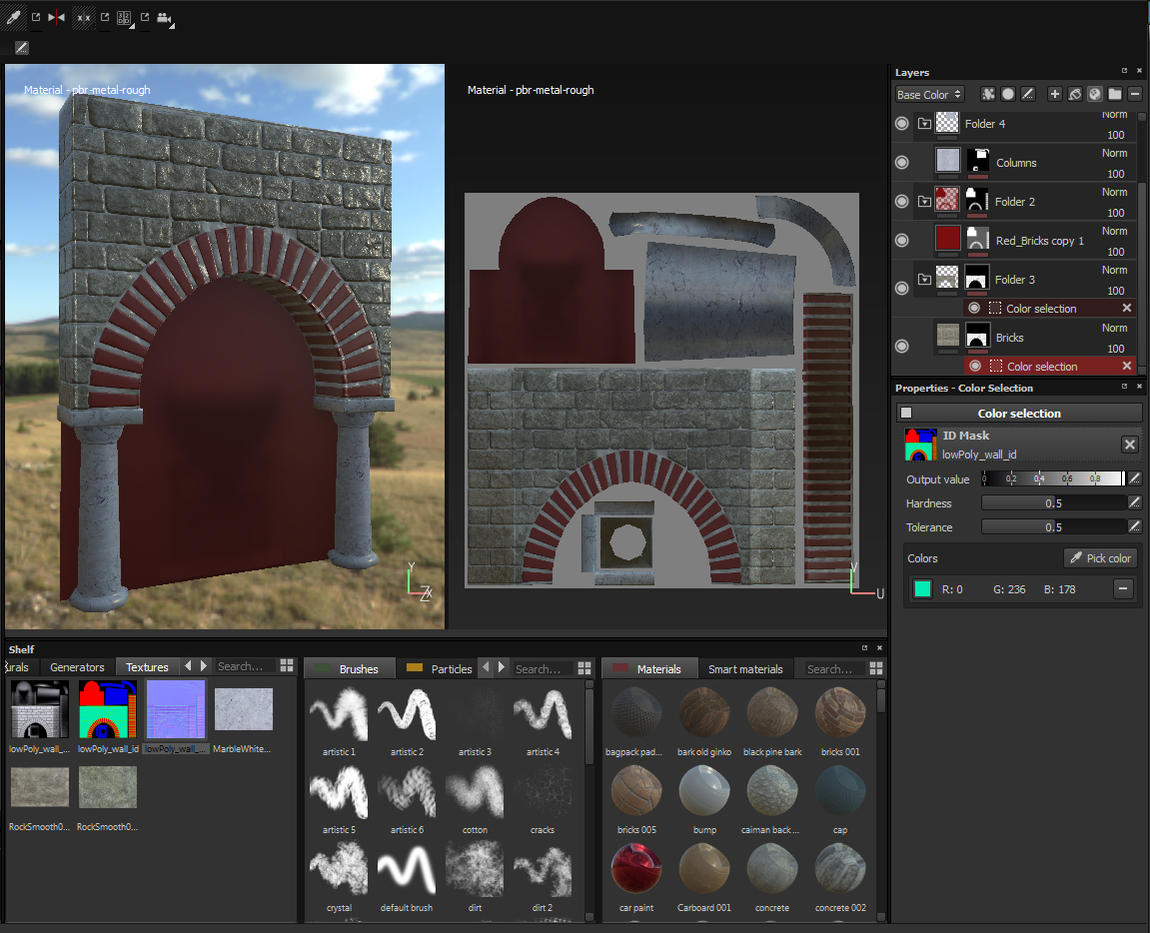Viewport: 1150px width, 933px height.
Task: Hide the Folder 2 layer
Action: coord(902,201)
